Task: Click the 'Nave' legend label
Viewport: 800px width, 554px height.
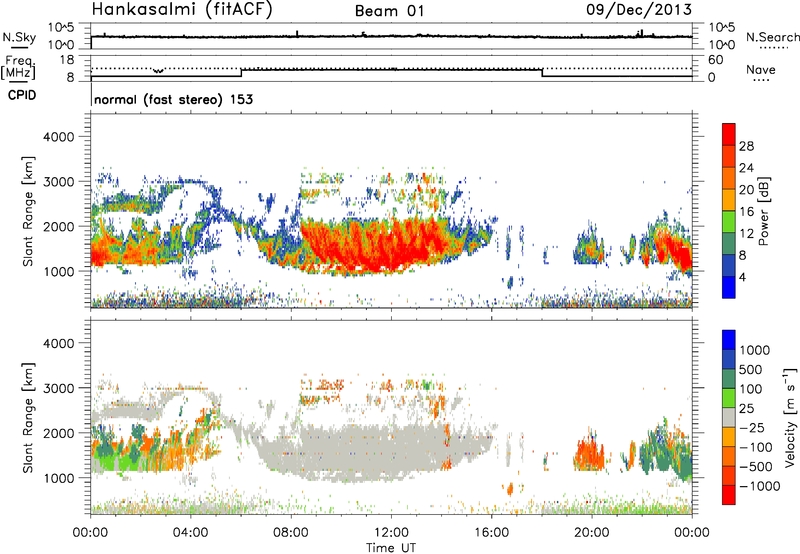Action: tap(761, 69)
